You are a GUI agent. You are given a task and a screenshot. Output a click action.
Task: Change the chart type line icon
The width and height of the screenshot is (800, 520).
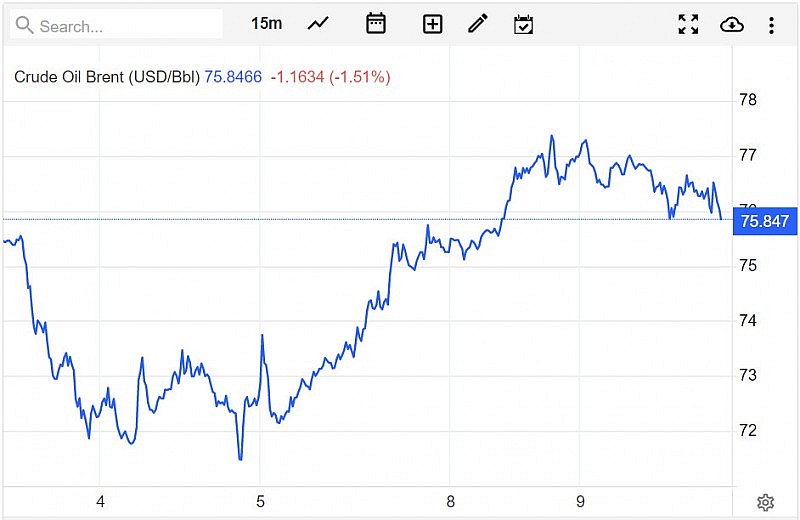point(319,24)
